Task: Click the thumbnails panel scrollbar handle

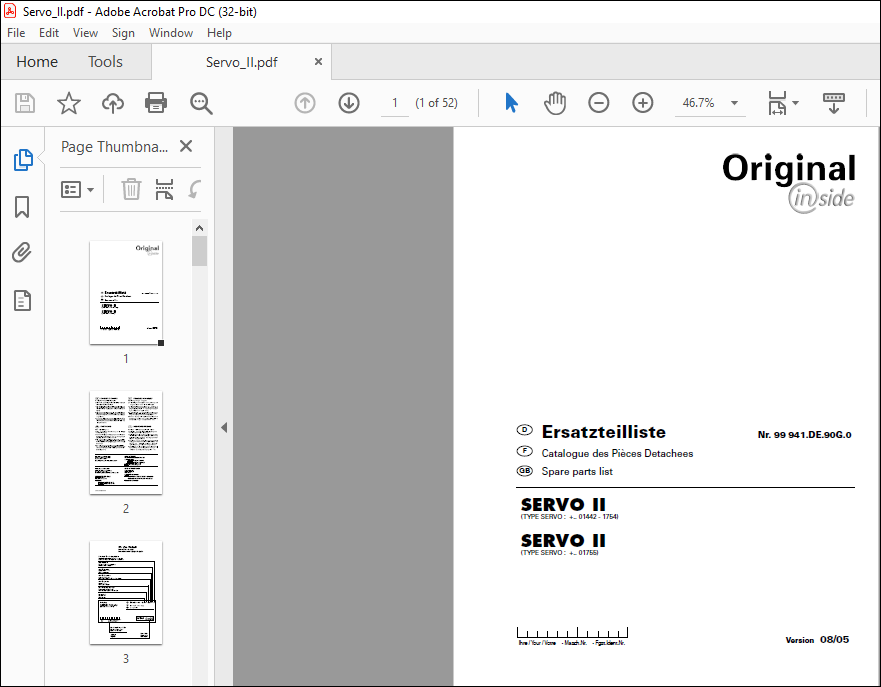Action: 199,251
